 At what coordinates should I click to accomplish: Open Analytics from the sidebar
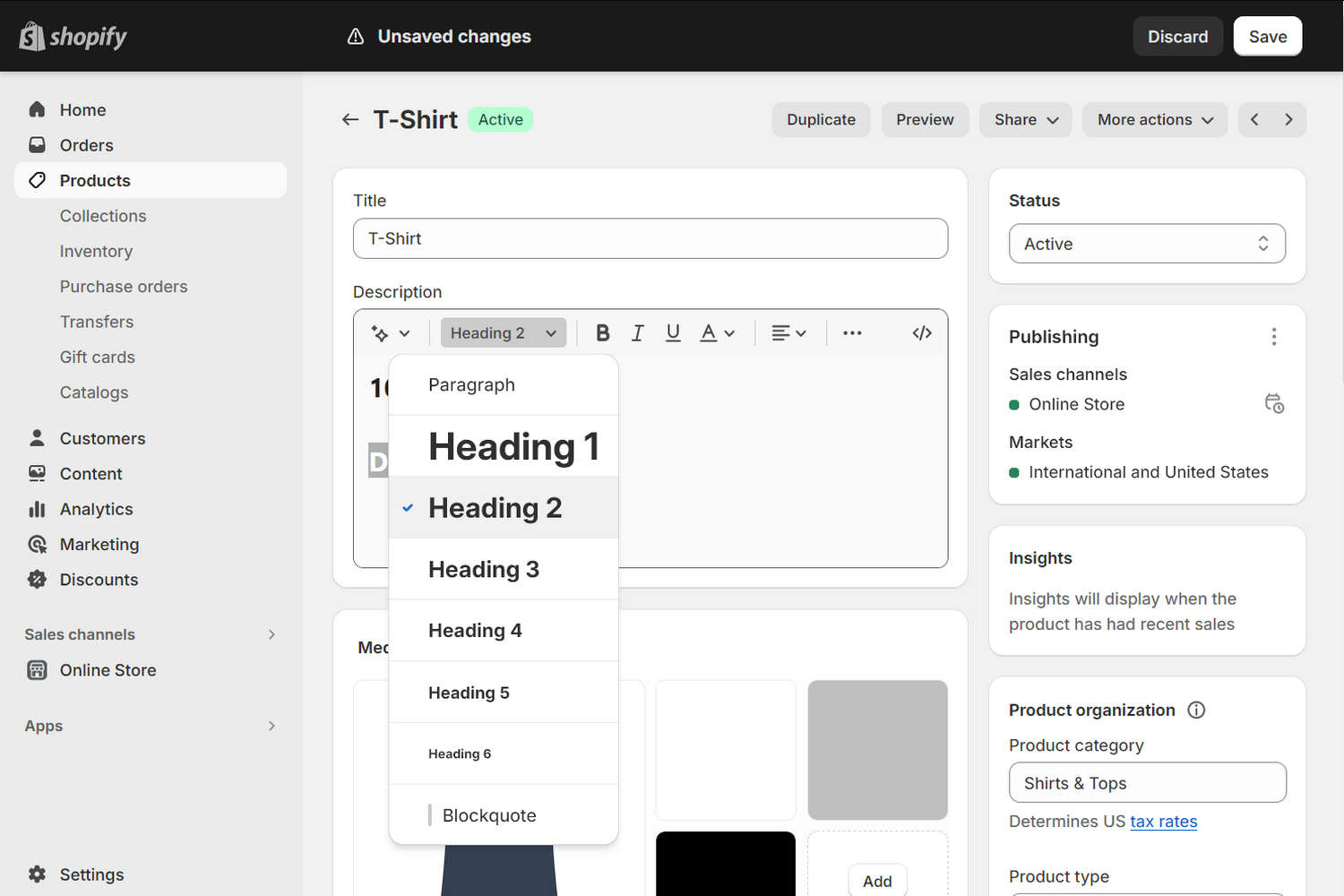(x=96, y=508)
